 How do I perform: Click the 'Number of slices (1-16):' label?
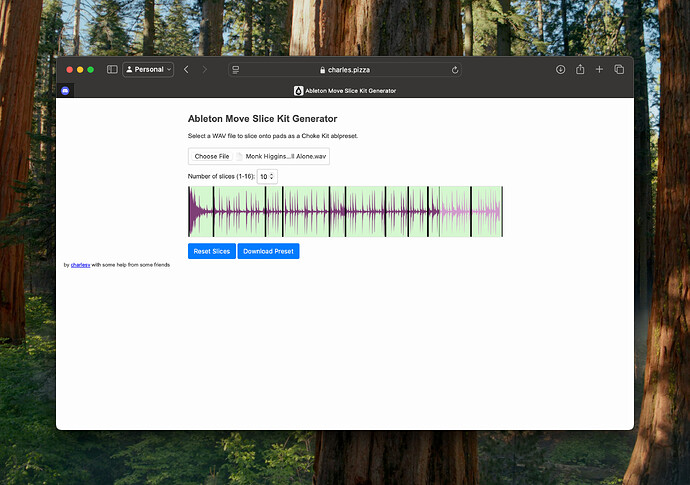pyautogui.click(x=221, y=176)
